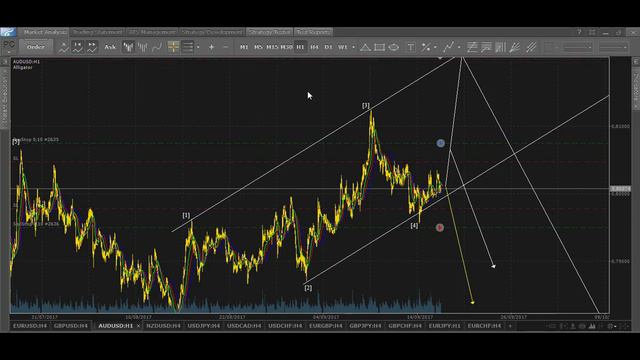The image size is (640, 360).
Task: Open the Trading Statement tab
Action: tap(98, 32)
